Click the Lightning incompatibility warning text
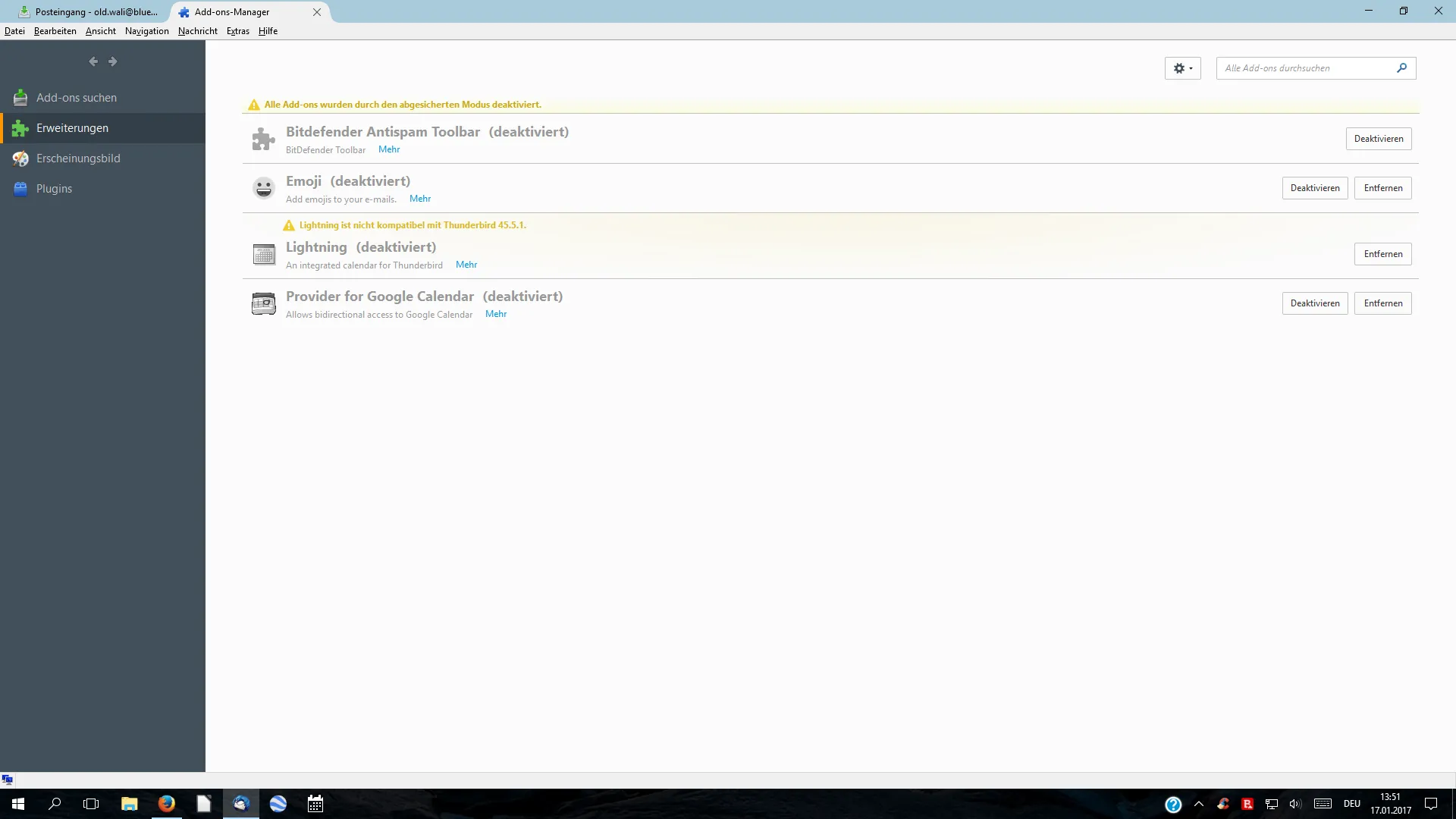1456x819 pixels. pyautogui.click(x=413, y=225)
